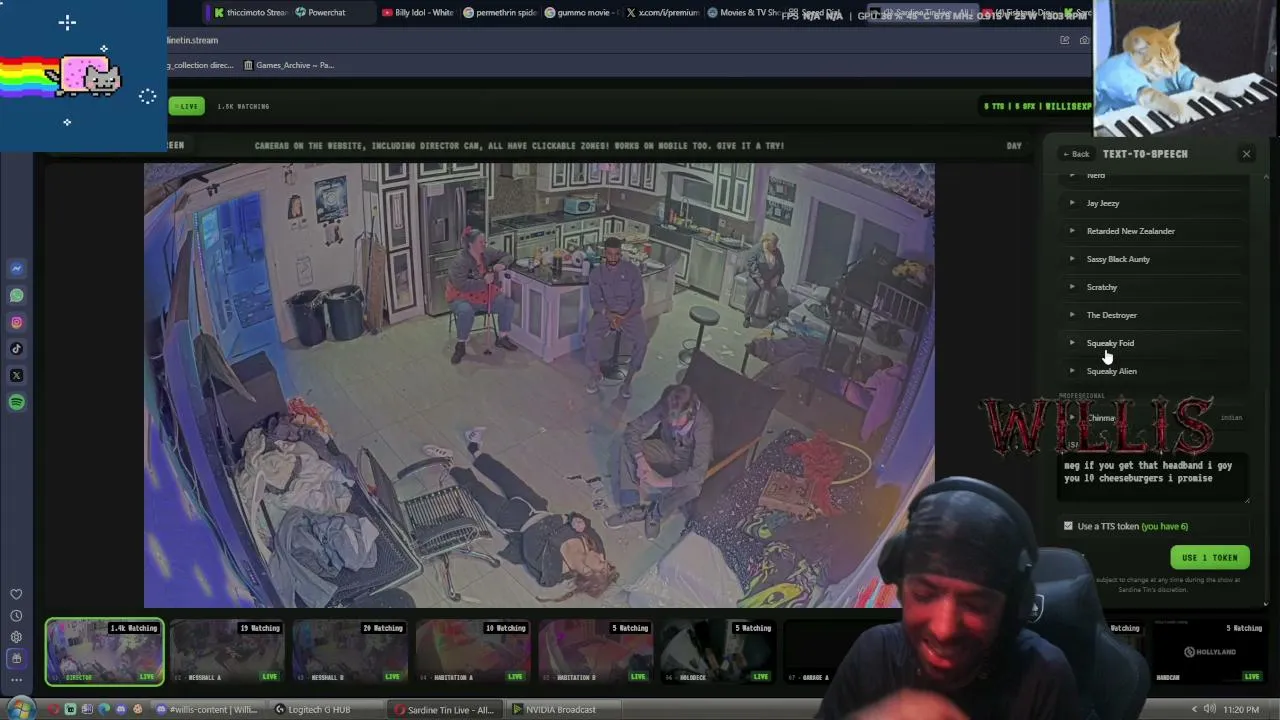Click the site address in the URL bar
Image resolution: width=1280 pixels, height=720 pixels.
[x=192, y=40]
